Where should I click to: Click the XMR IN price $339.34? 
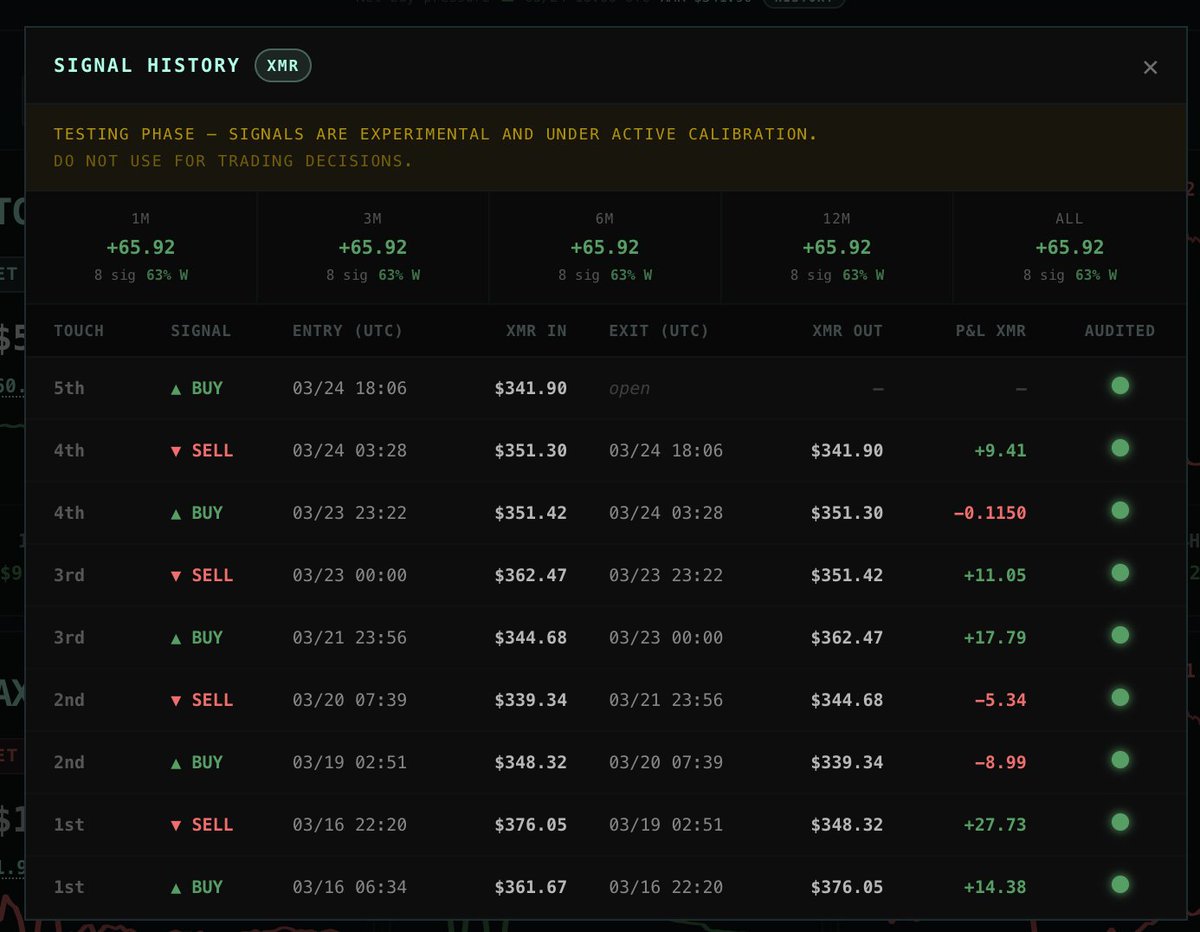click(531, 700)
